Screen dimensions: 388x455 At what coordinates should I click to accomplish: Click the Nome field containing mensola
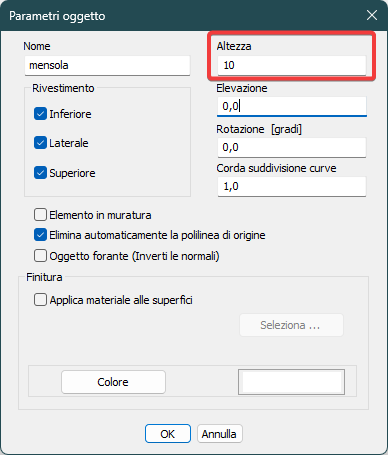pos(107,65)
